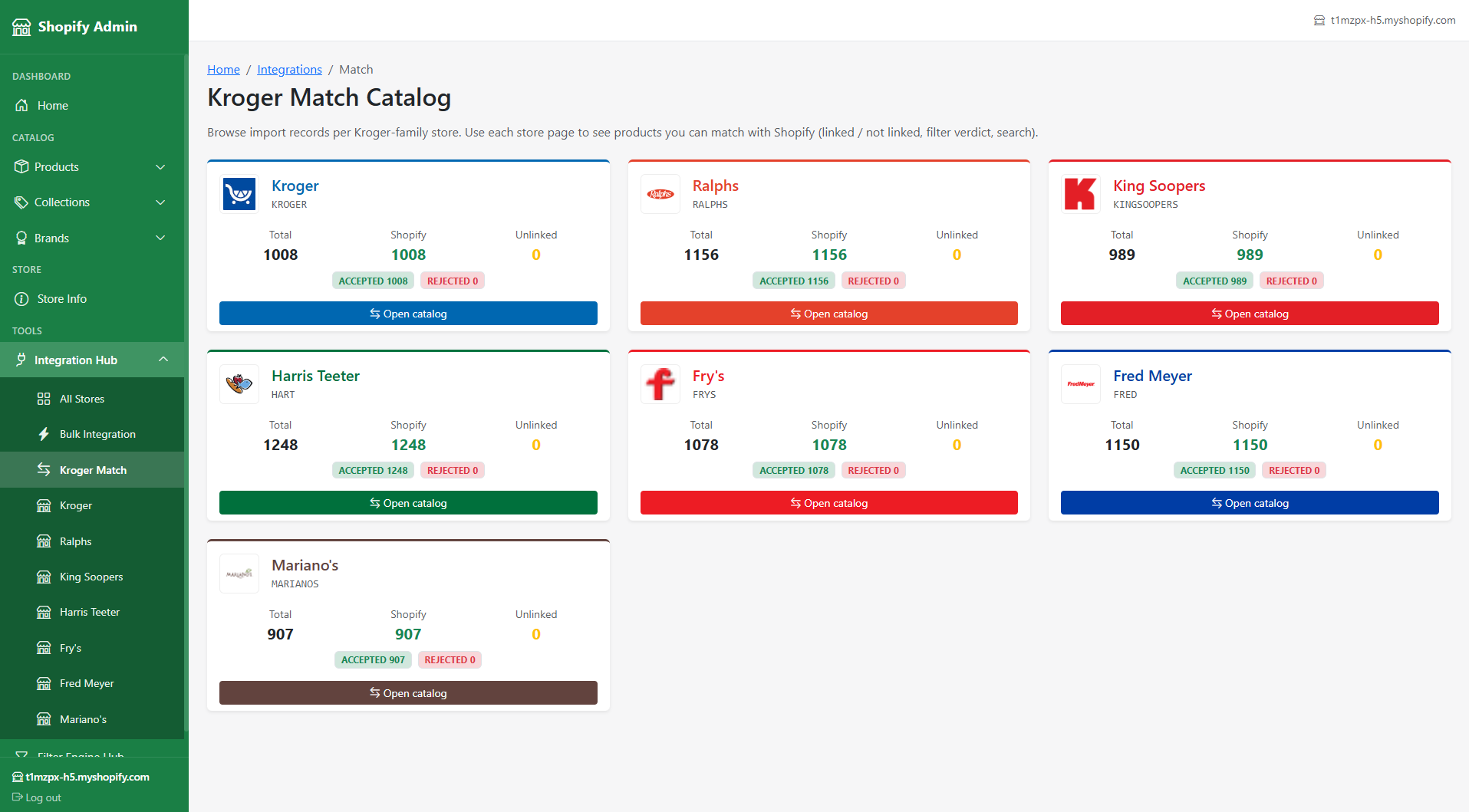Click the Brands award icon
The height and width of the screenshot is (812, 1469).
[x=21, y=238]
